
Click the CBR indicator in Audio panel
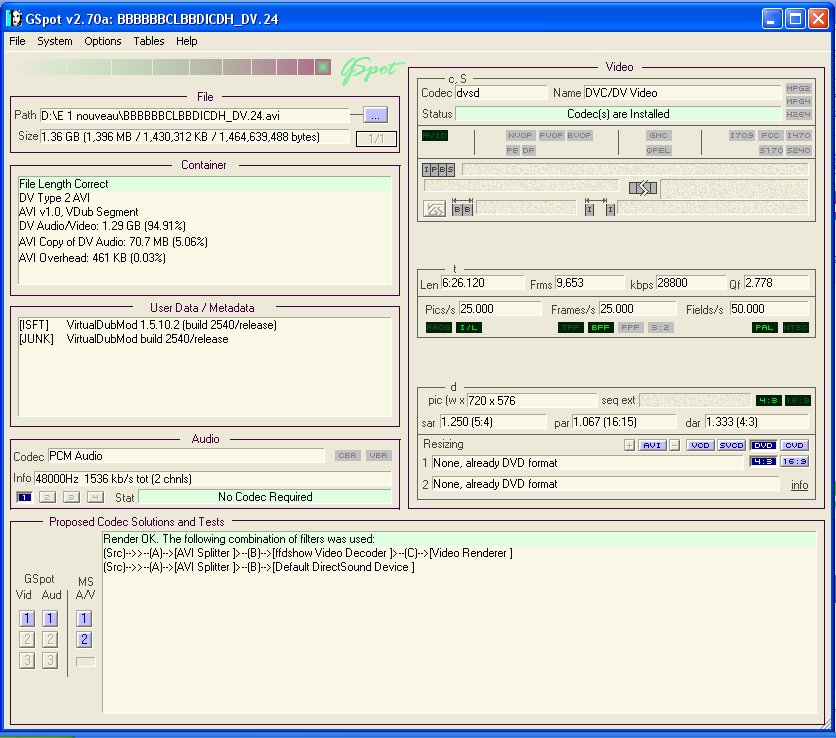(348, 455)
